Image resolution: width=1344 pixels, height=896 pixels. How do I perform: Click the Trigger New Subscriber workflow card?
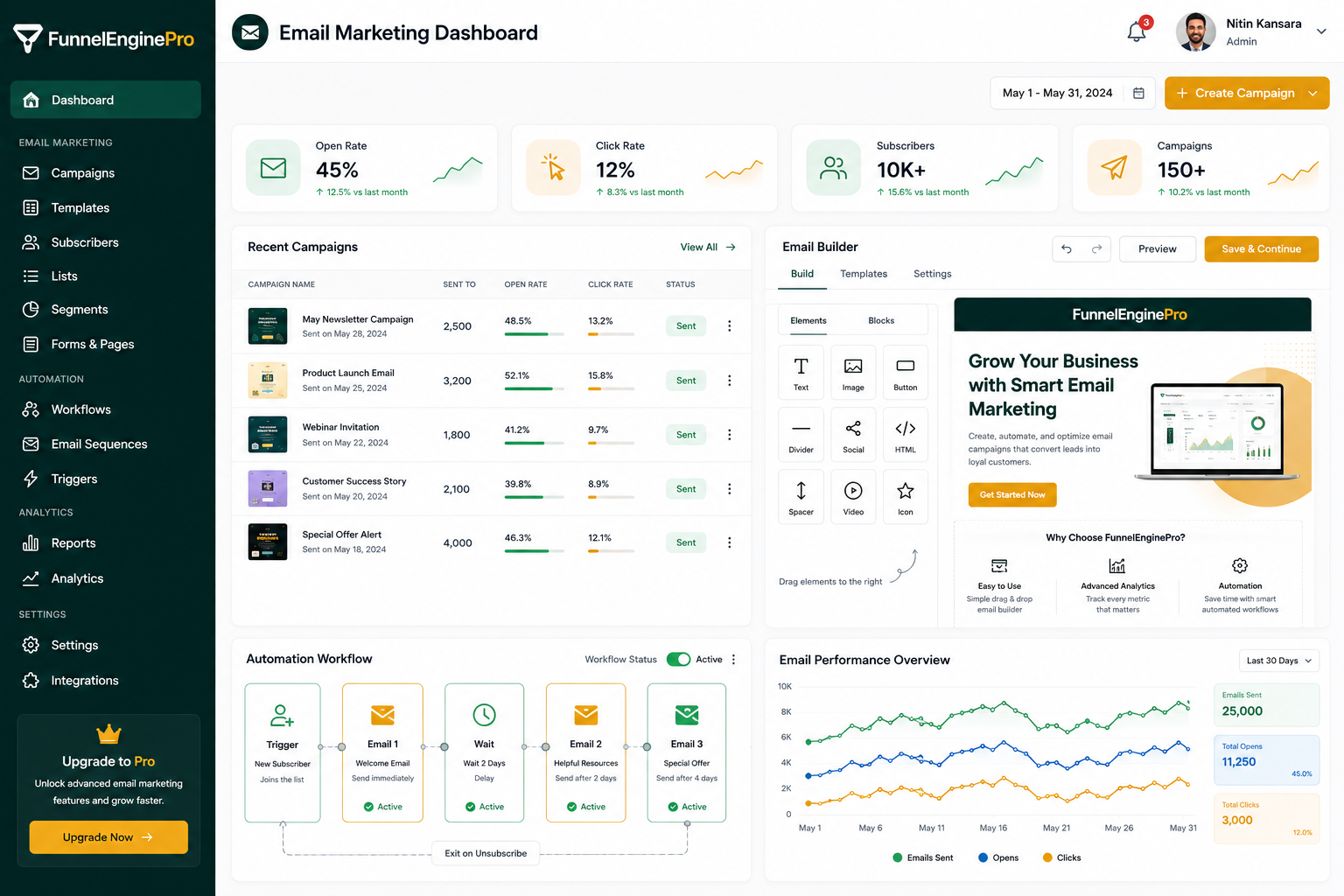[x=283, y=753]
